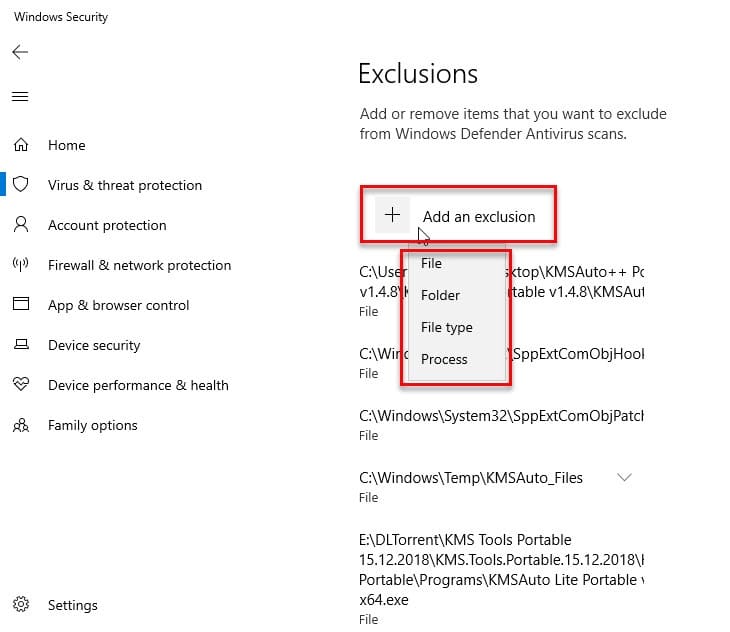Expand the KMSAuto_Files exclusion chevron
730x632 pixels.
pos(624,477)
